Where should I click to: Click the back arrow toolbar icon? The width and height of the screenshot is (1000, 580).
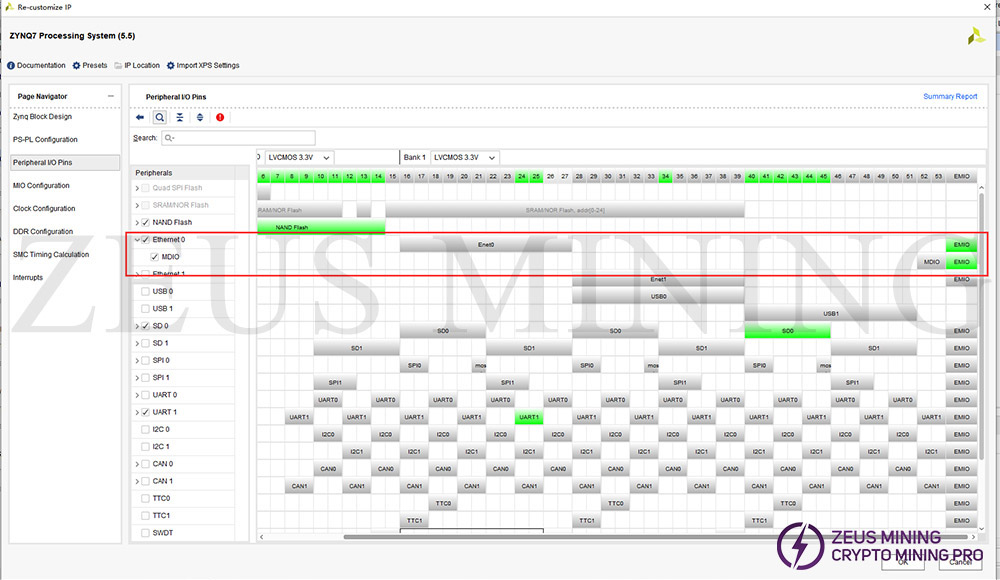[140, 117]
